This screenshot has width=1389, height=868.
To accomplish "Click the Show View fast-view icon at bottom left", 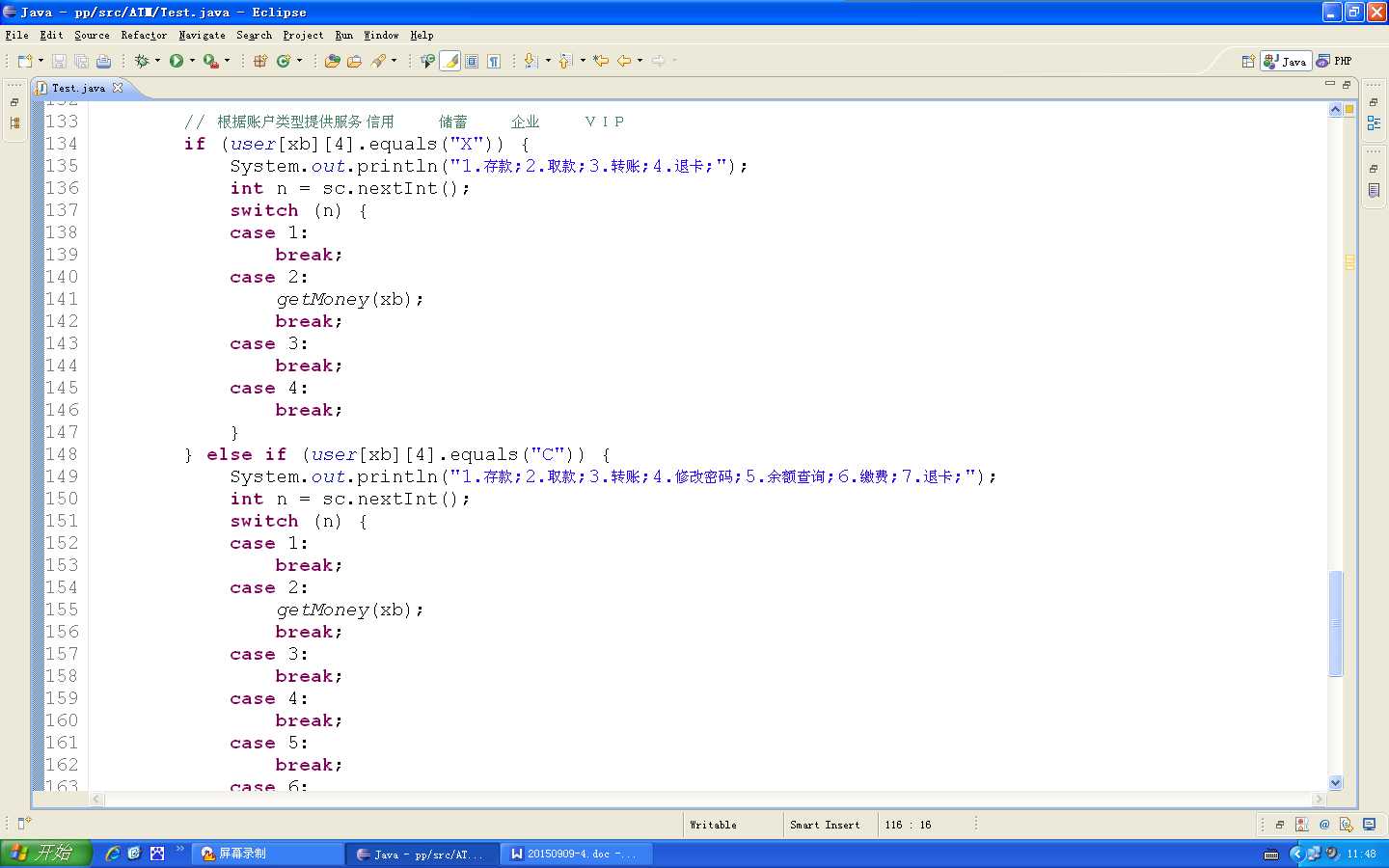I will click(x=24, y=823).
